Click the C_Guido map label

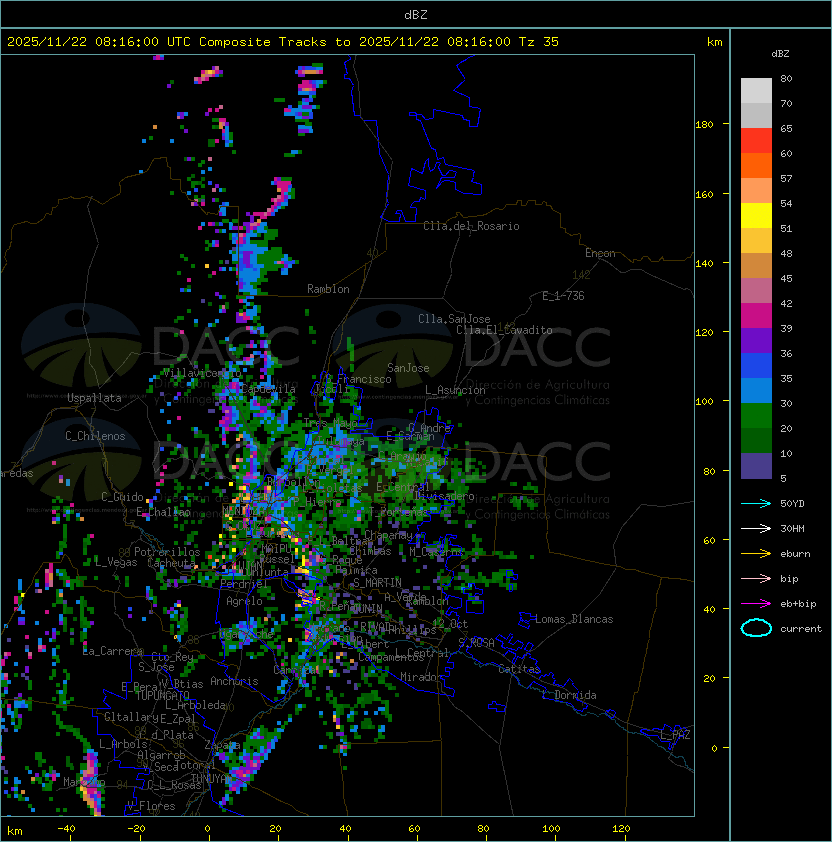pyautogui.click(x=122, y=497)
